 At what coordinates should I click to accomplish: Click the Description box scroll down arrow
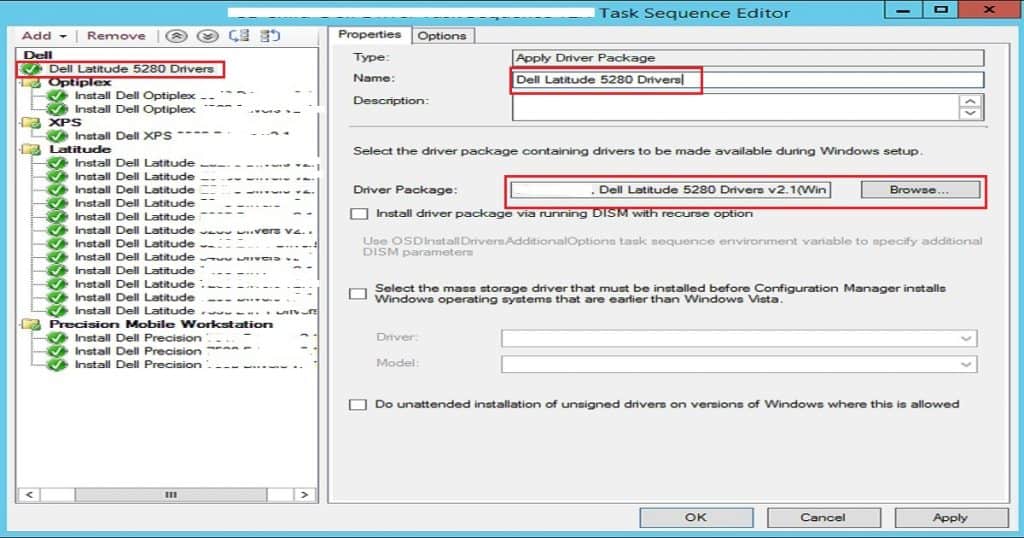[x=970, y=113]
